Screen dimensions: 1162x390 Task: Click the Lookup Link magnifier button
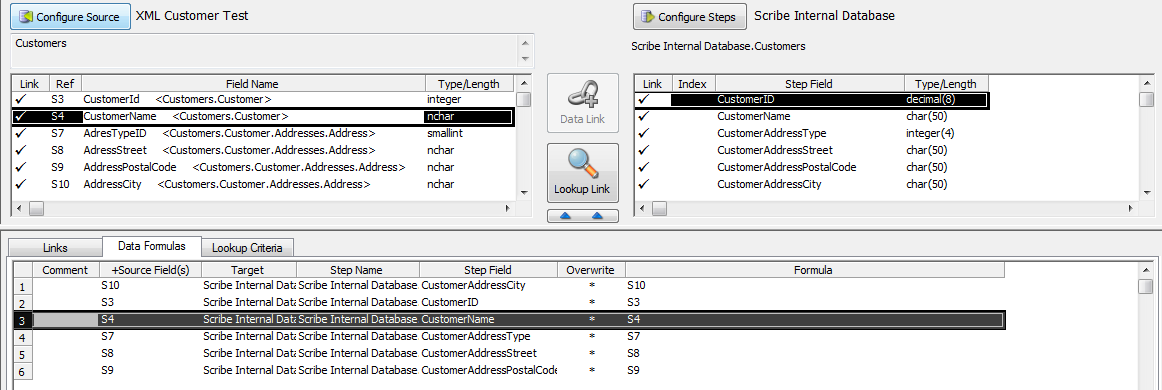coord(582,173)
